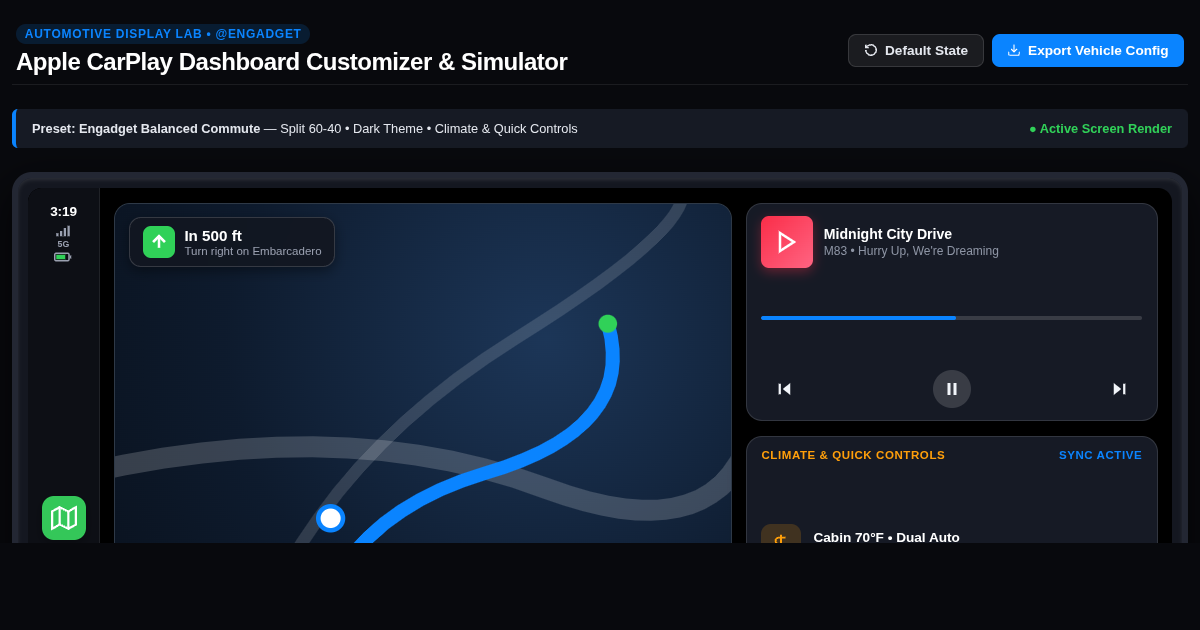The image size is (1200, 630).
Task: Open the red music album artwork
Action: pos(787,242)
